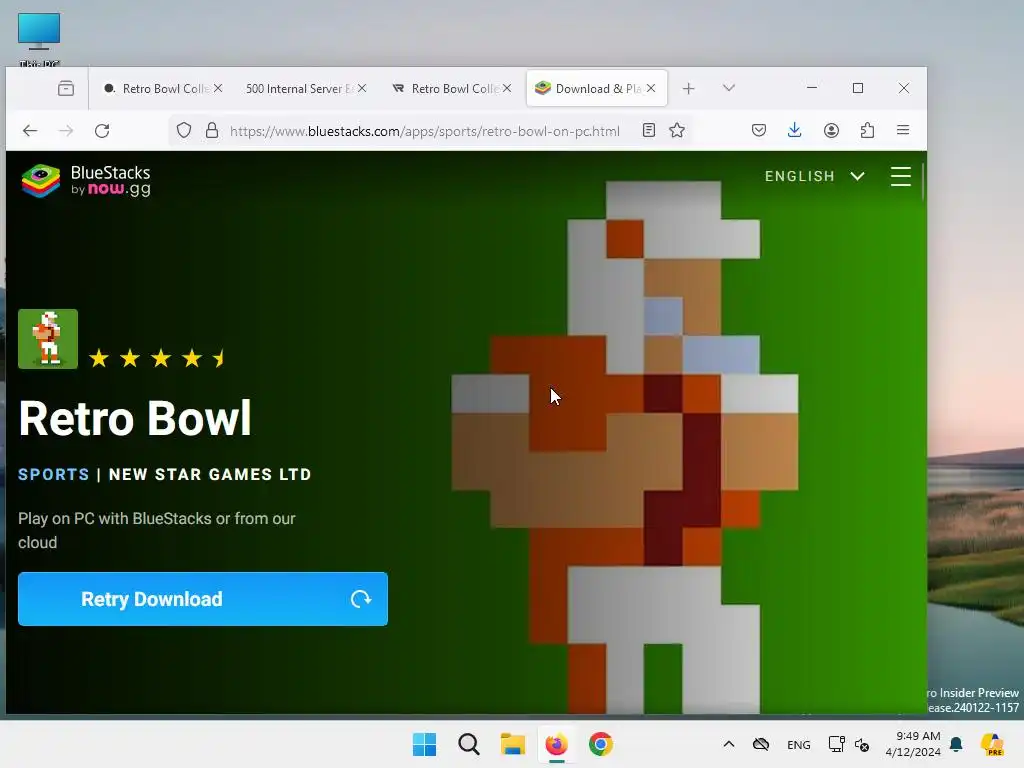Close the third tab, Retro Bowl College
This screenshot has height=768, width=1024.
click(x=507, y=88)
